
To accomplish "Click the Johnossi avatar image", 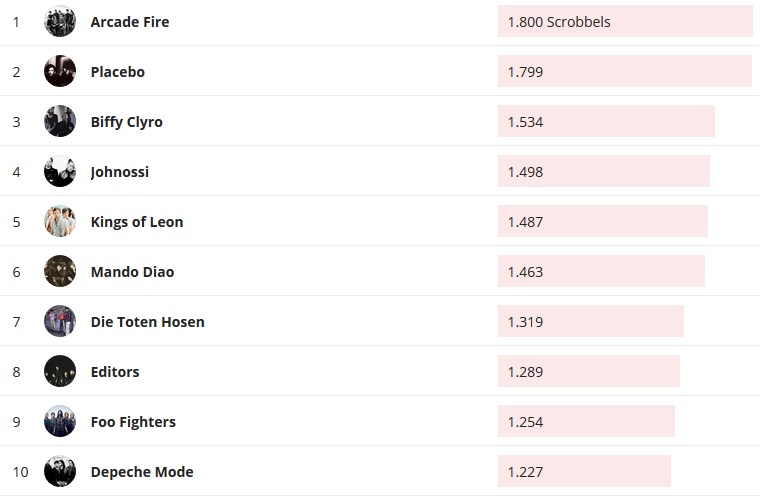I will tap(60, 171).
